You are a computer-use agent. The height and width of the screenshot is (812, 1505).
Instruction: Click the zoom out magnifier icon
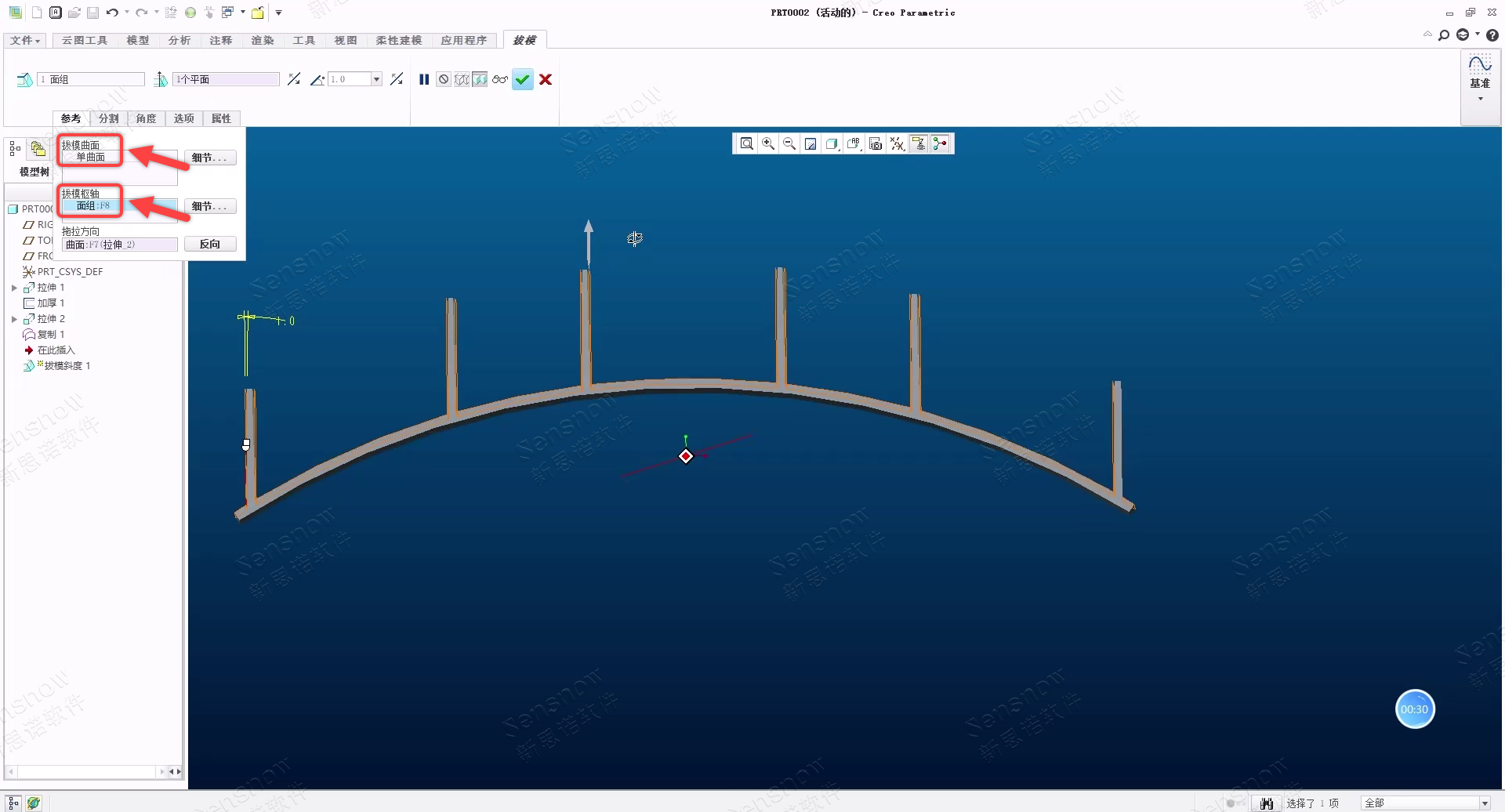click(789, 143)
